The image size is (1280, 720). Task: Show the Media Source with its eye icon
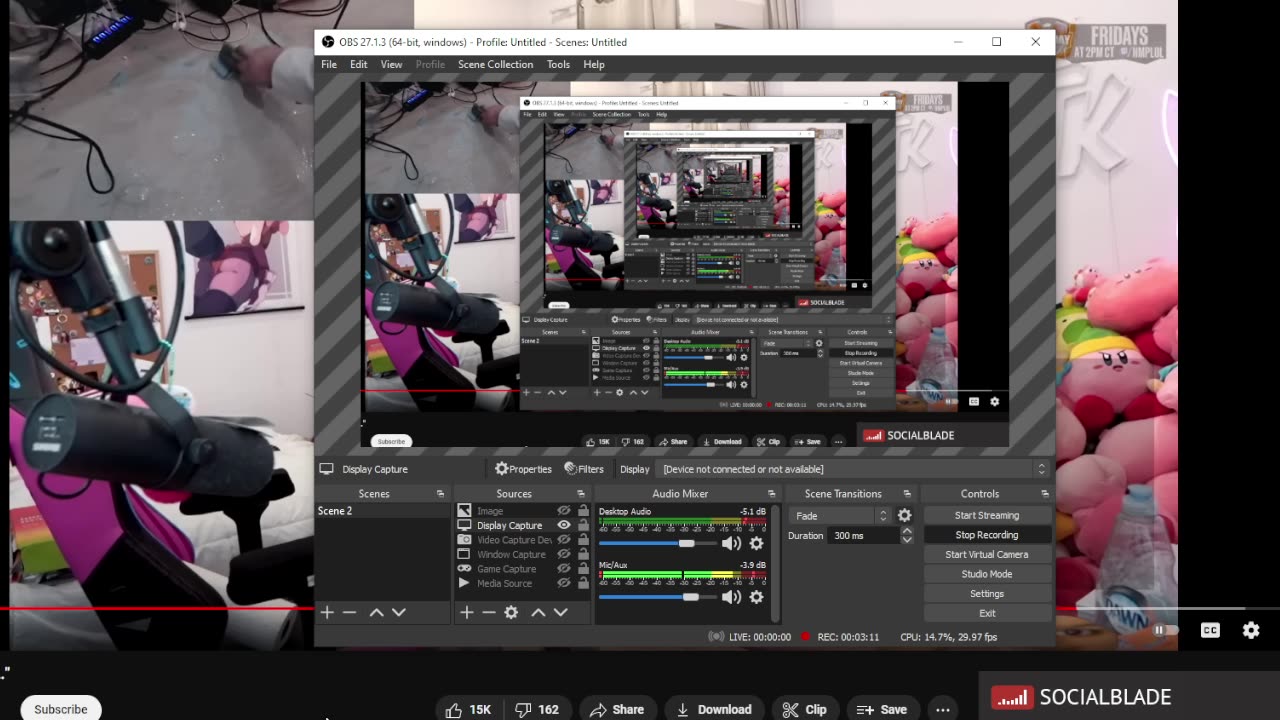(x=564, y=583)
